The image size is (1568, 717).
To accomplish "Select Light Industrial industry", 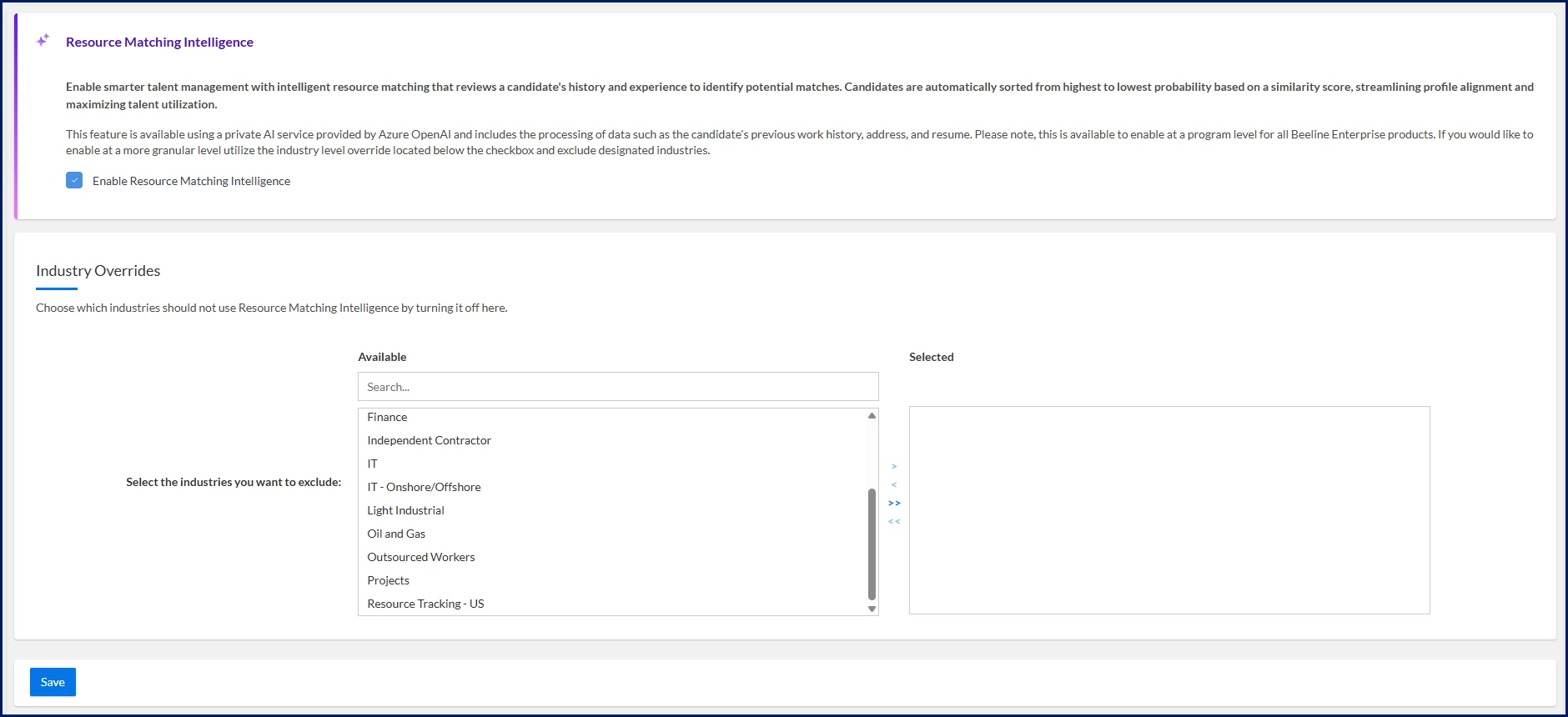I will pyautogui.click(x=613, y=510).
